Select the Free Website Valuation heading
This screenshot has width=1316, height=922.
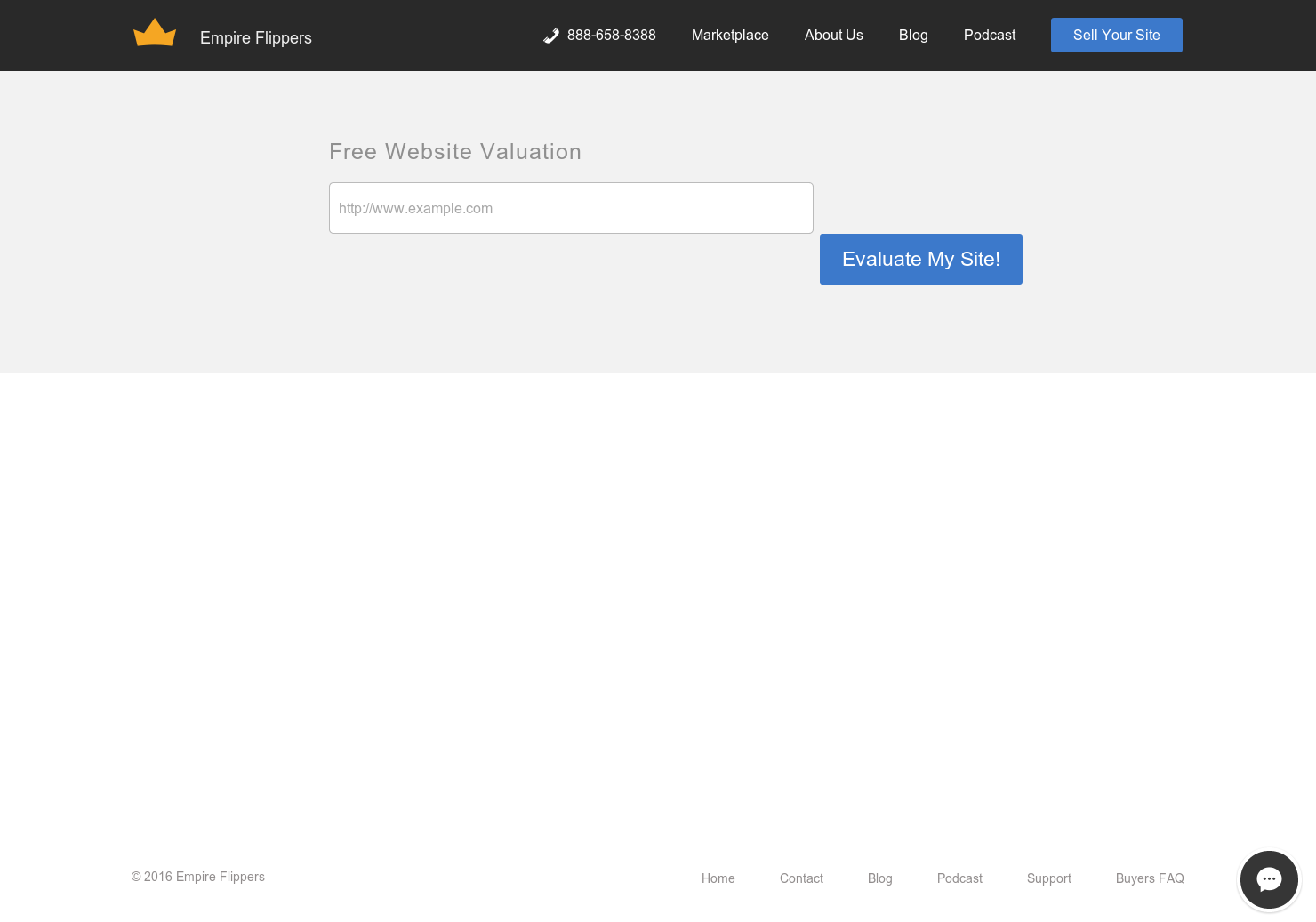[455, 152]
